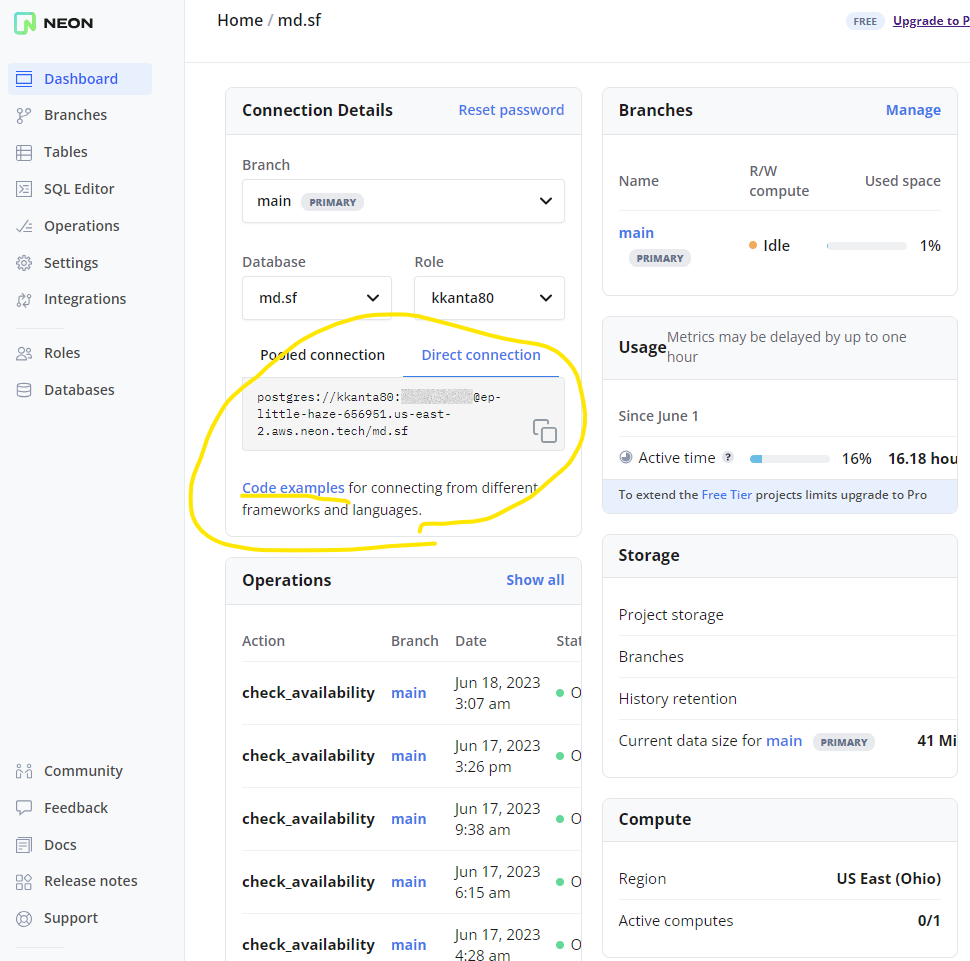Viewport: 970px width, 961px height.
Task: Click the Docs page icon
Action: click(x=24, y=845)
